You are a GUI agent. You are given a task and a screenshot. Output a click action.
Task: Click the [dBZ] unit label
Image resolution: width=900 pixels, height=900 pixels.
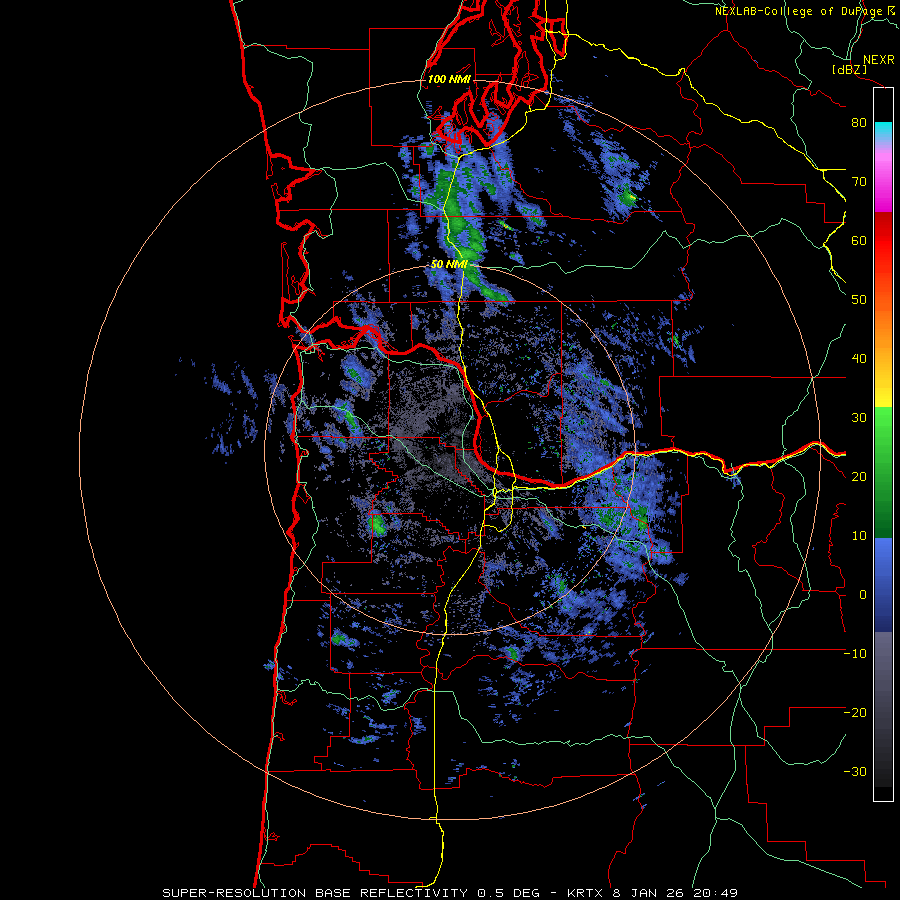[x=850, y=69]
